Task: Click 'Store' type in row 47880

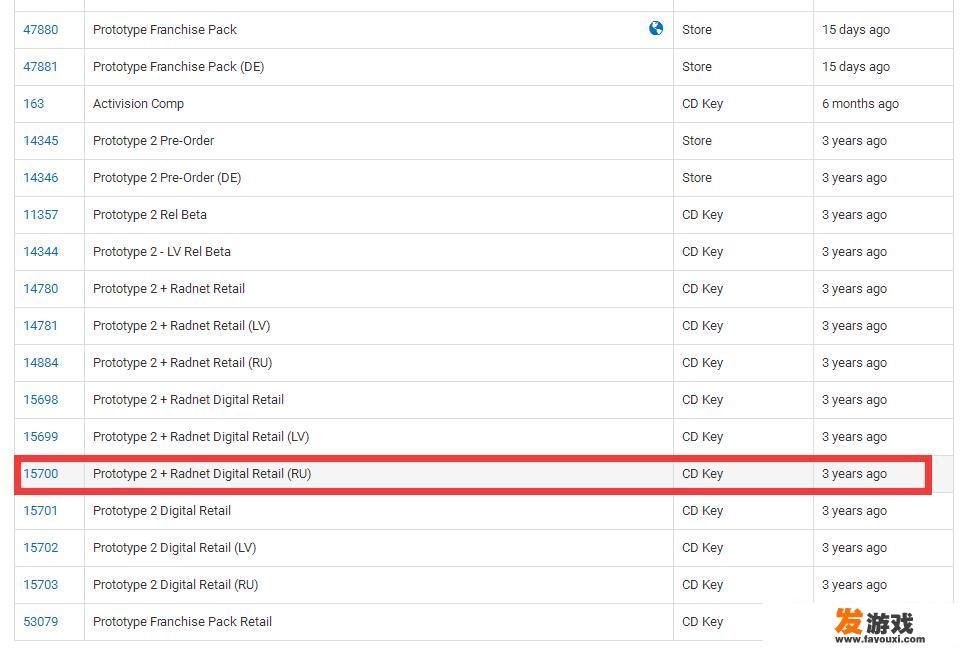Action: [x=697, y=30]
